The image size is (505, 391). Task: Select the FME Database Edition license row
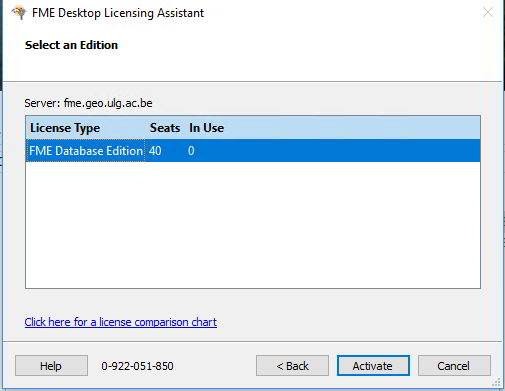coord(253,151)
